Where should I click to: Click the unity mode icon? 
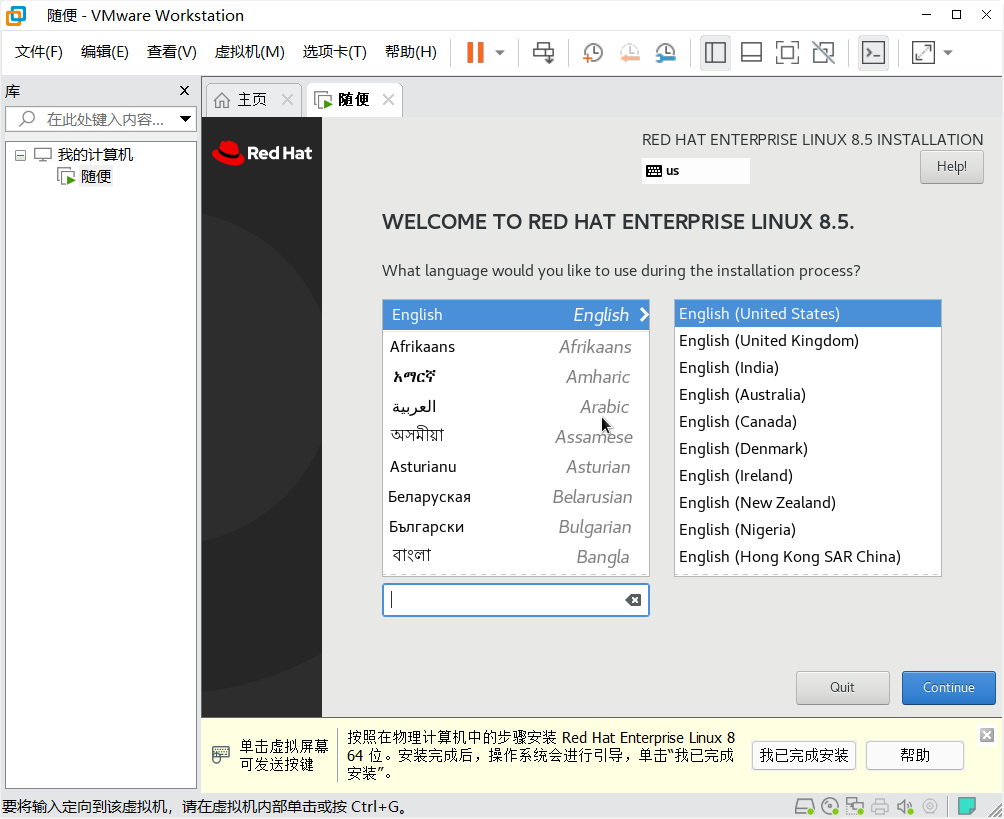[x=823, y=53]
